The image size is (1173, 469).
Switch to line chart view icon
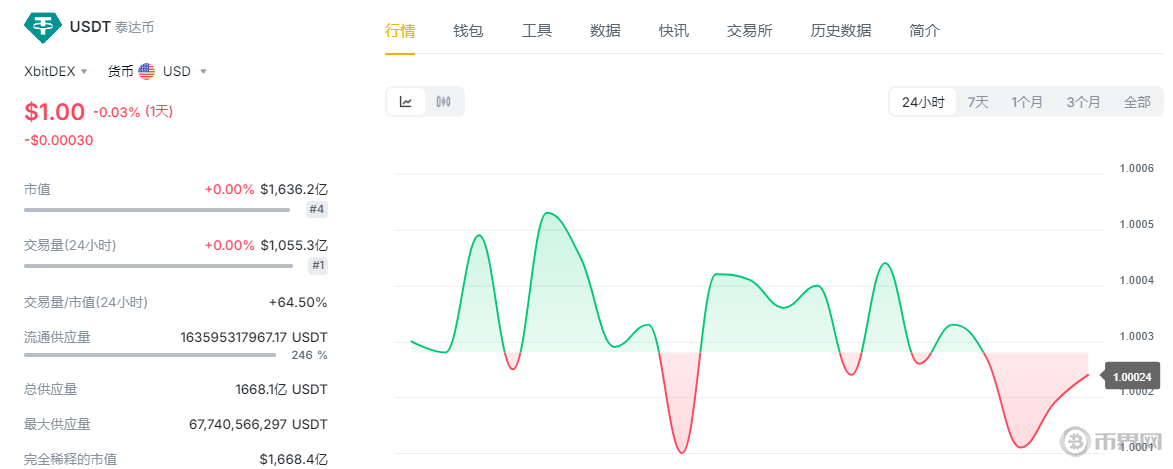tap(406, 102)
